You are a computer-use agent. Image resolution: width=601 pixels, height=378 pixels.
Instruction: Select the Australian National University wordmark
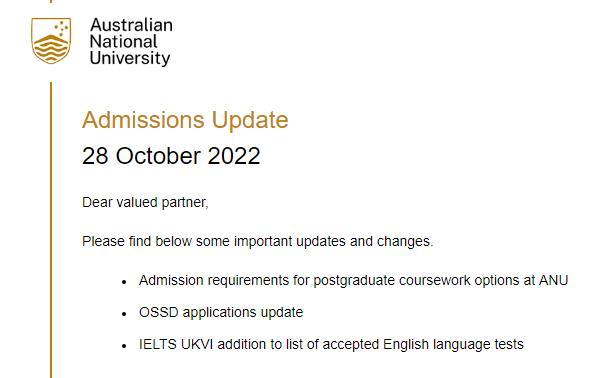tap(131, 41)
